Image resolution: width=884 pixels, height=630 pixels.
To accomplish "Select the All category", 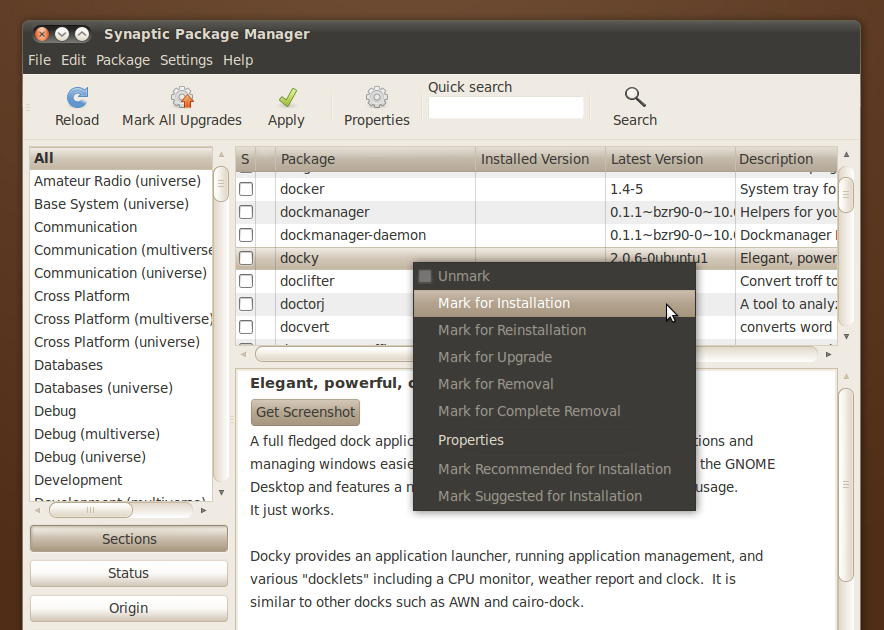I will 121,158.
